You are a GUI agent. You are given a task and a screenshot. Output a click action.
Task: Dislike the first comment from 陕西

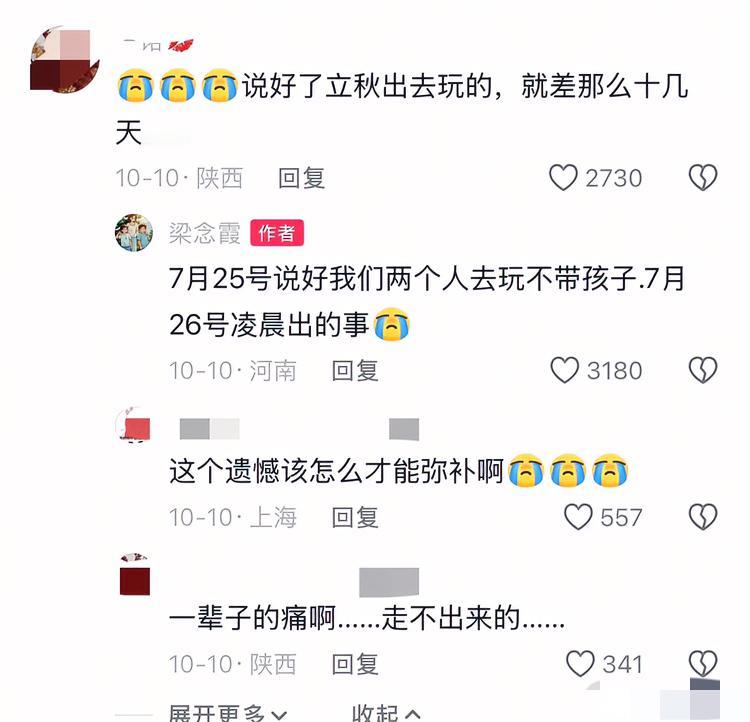tap(703, 178)
